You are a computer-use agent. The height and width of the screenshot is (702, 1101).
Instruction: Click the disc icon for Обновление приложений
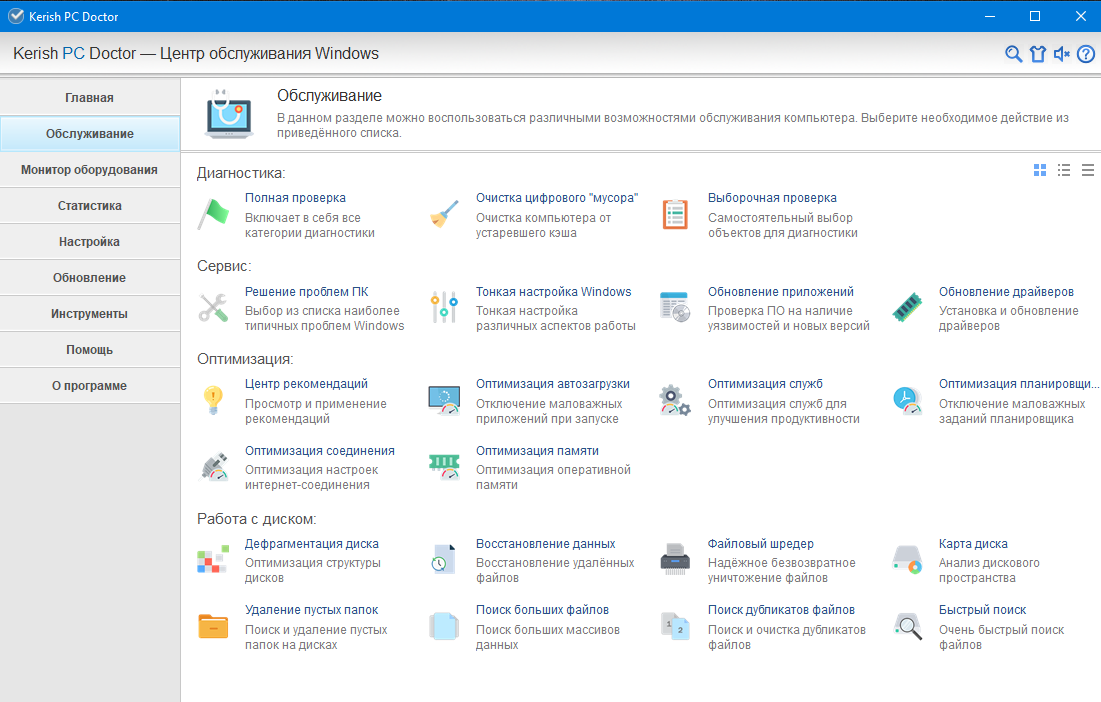point(675,307)
